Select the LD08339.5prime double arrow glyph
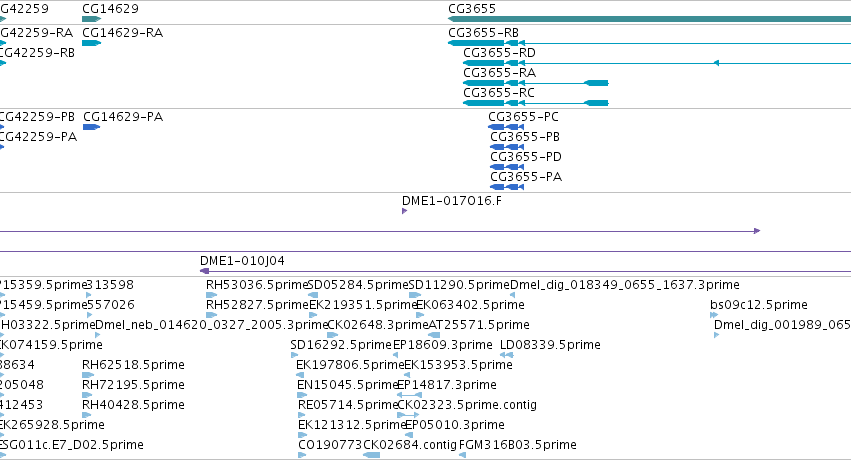Screen dimensions: 851x460 coord(506,355)
